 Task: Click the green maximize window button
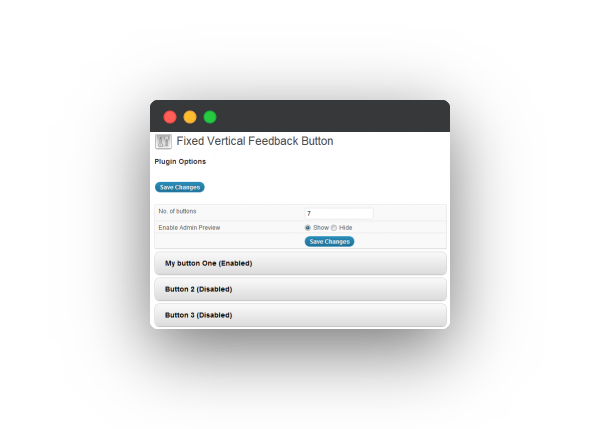pyautogui.click(x=210, y=117)
